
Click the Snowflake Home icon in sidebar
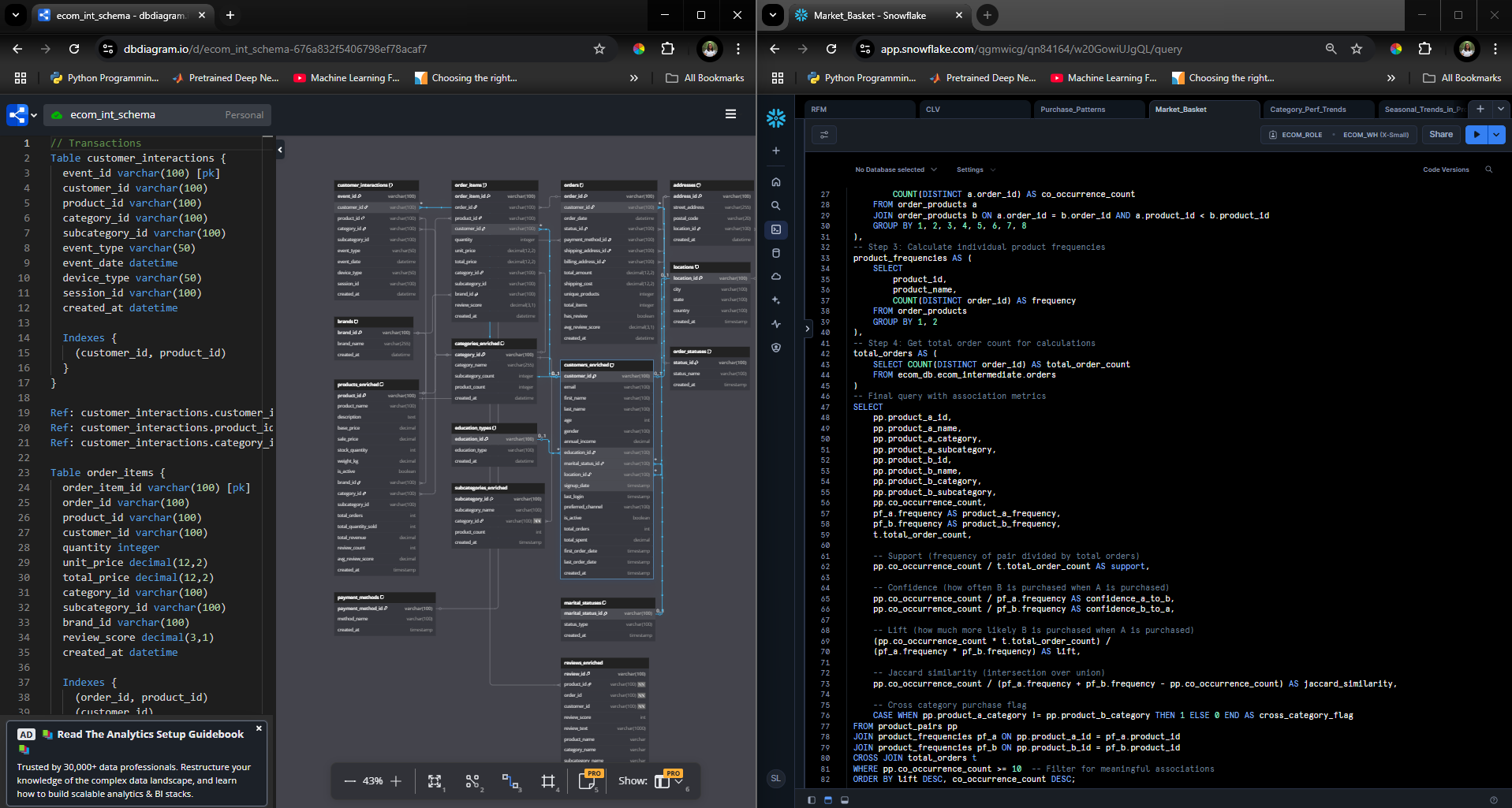click(x=776, y=182)
